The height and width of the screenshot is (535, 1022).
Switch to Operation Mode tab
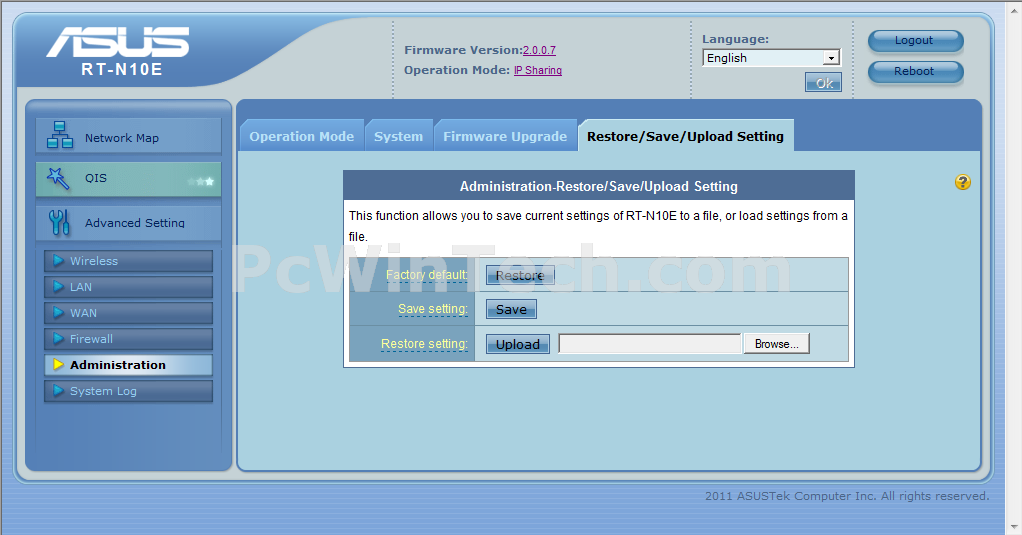(x=302, y=136)
